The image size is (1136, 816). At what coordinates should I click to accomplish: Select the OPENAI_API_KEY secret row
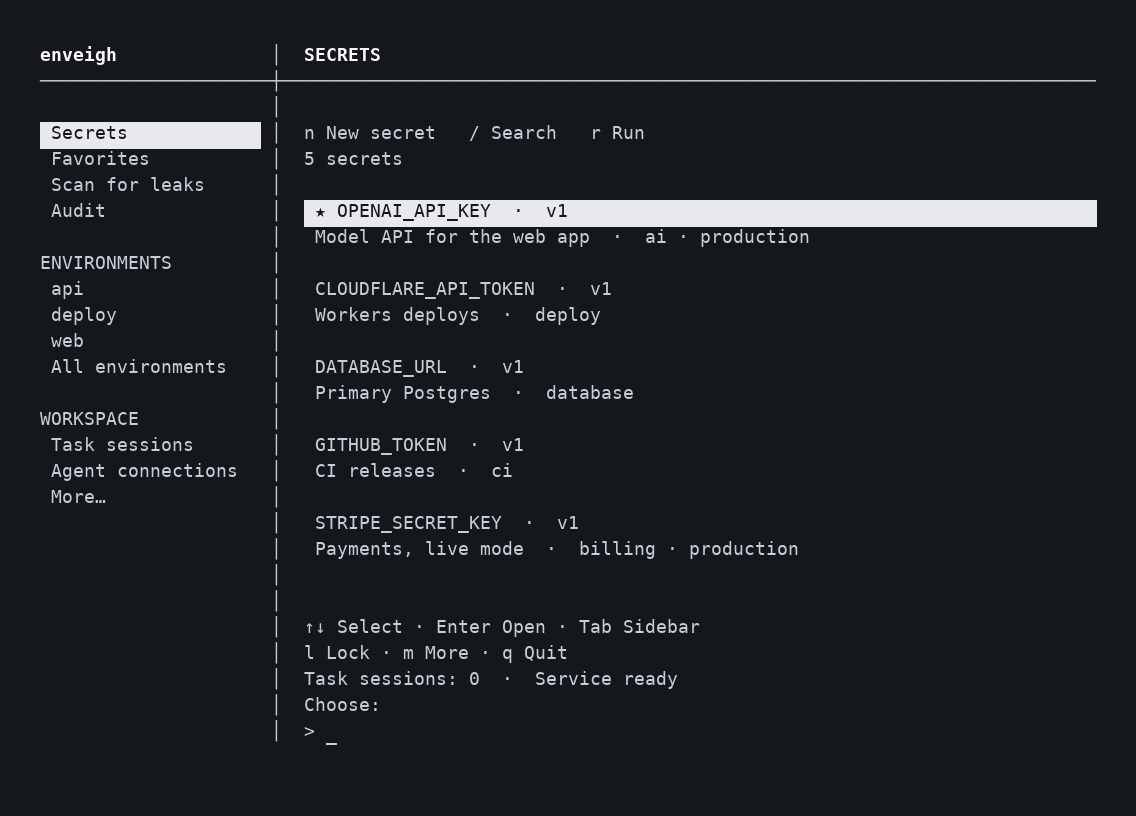[x=700, y=213]
